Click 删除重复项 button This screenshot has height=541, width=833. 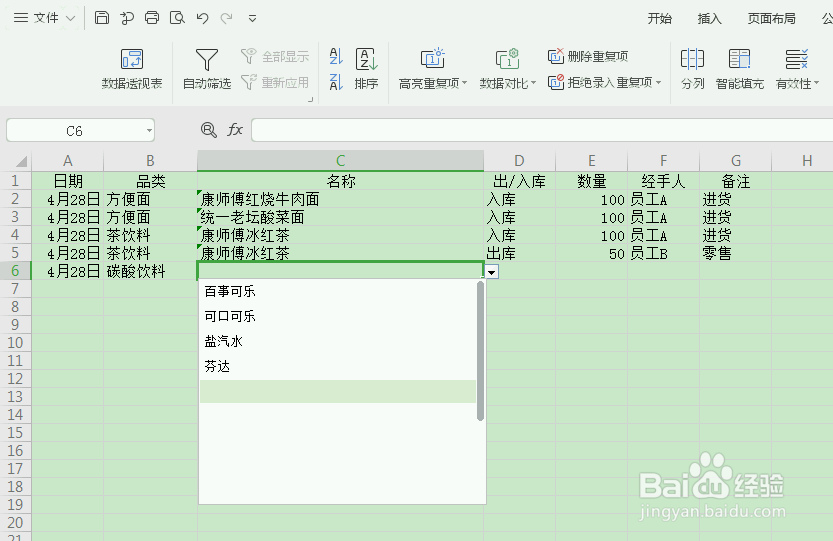point(588,56)
